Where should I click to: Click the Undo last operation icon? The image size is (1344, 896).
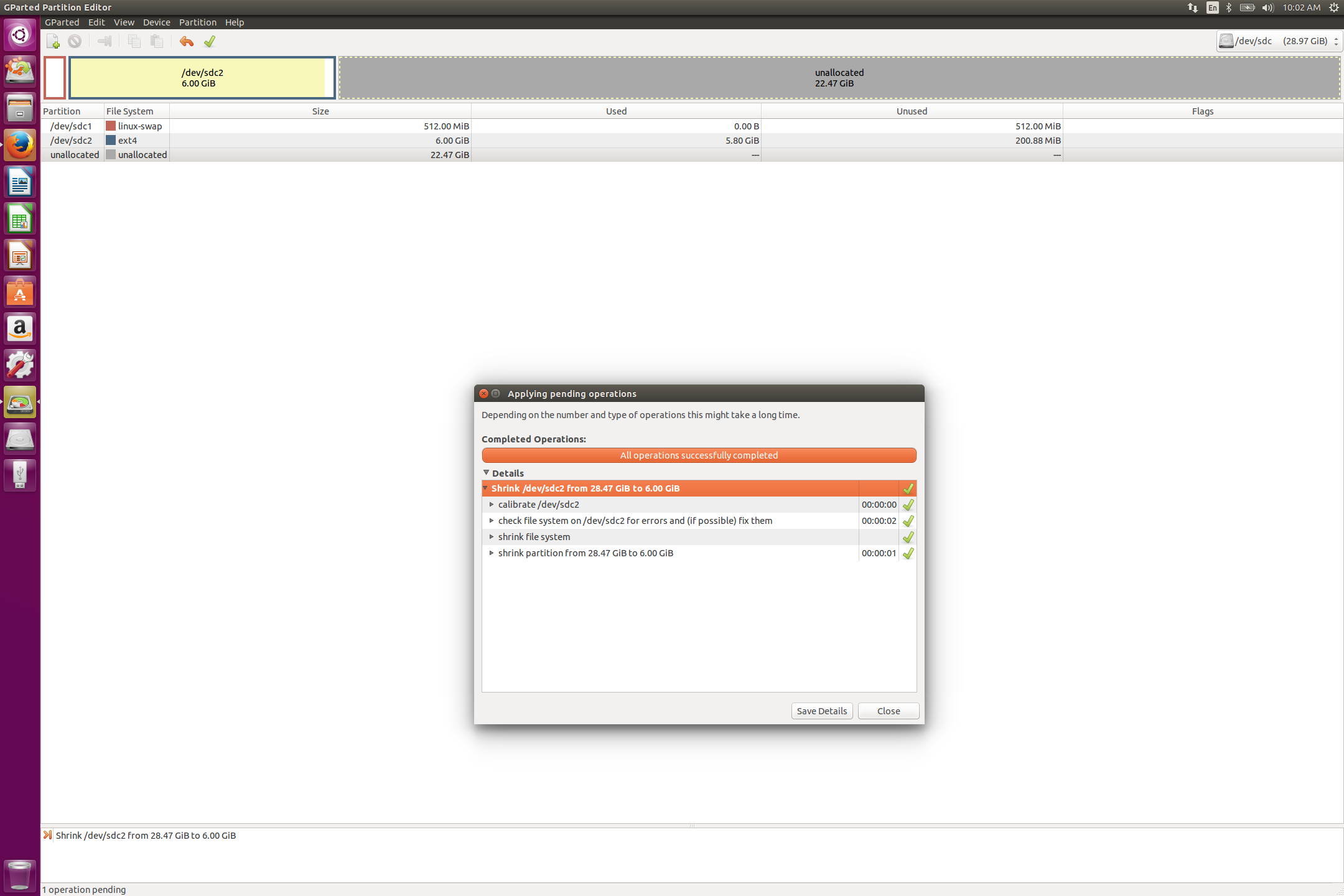[x=186, y=42]
